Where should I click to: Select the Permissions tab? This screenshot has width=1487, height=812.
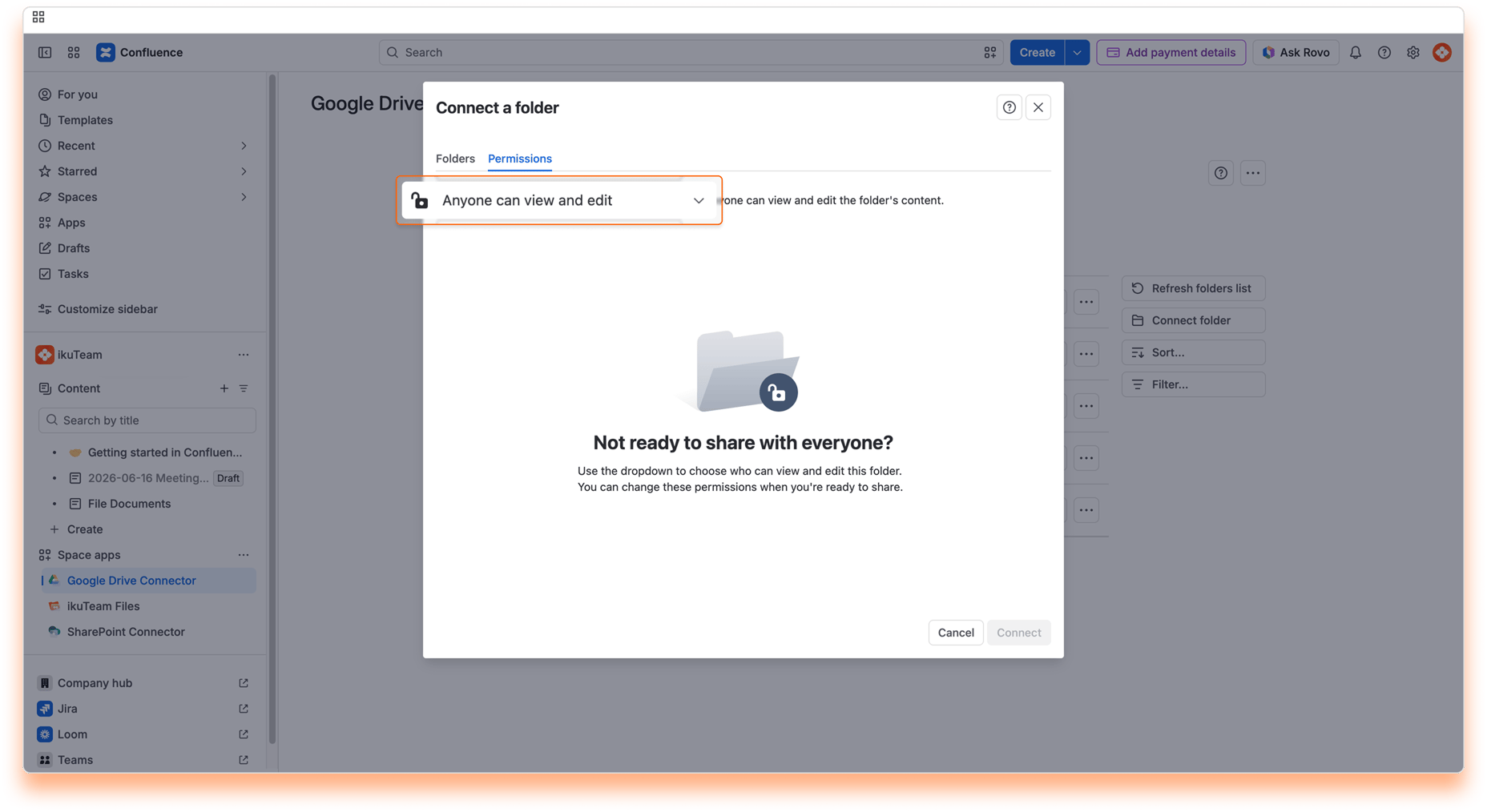pos(520,159)
